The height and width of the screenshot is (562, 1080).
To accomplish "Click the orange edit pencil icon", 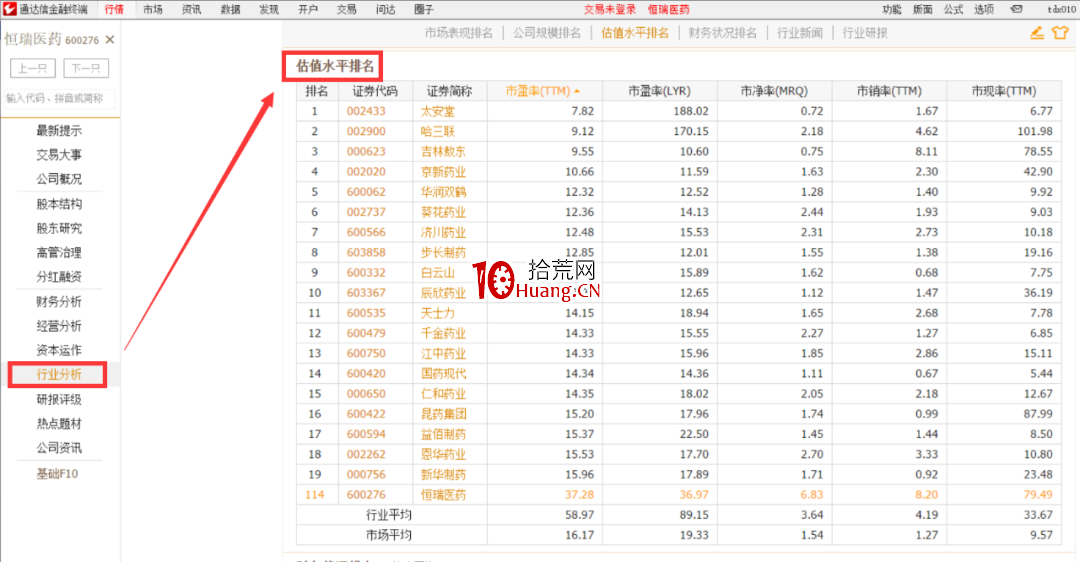I will [1037, 32].
